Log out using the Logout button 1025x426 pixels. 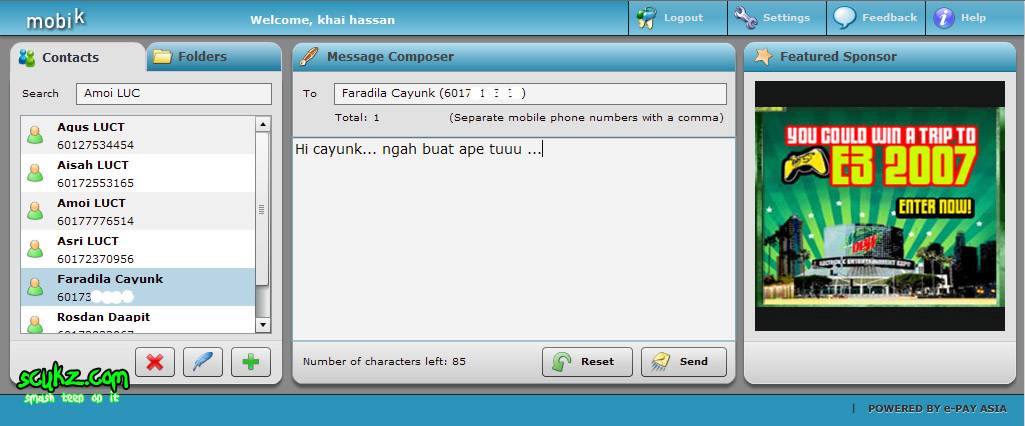point(672,17)
